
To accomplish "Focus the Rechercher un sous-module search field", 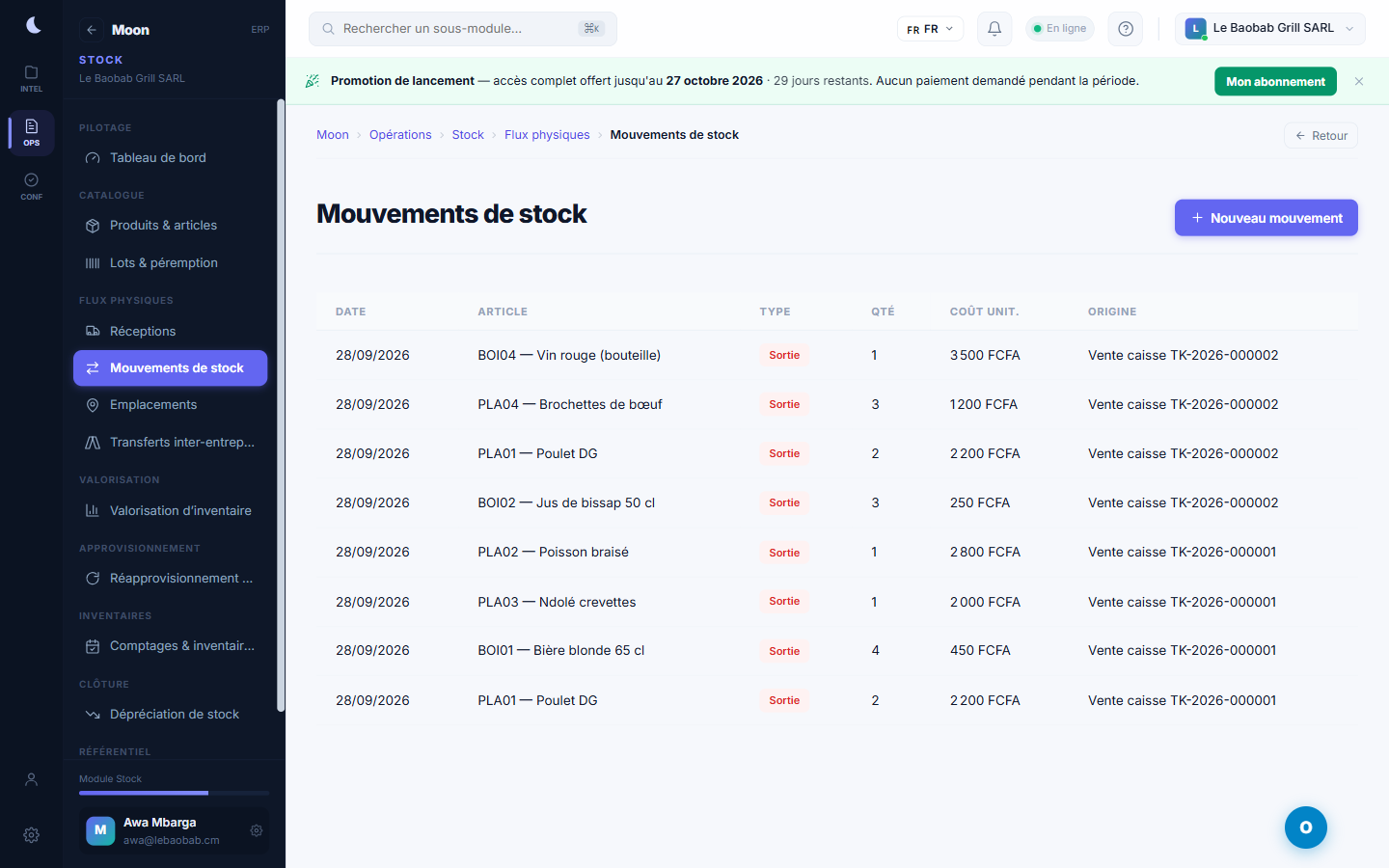I will (x=463, y=29).
